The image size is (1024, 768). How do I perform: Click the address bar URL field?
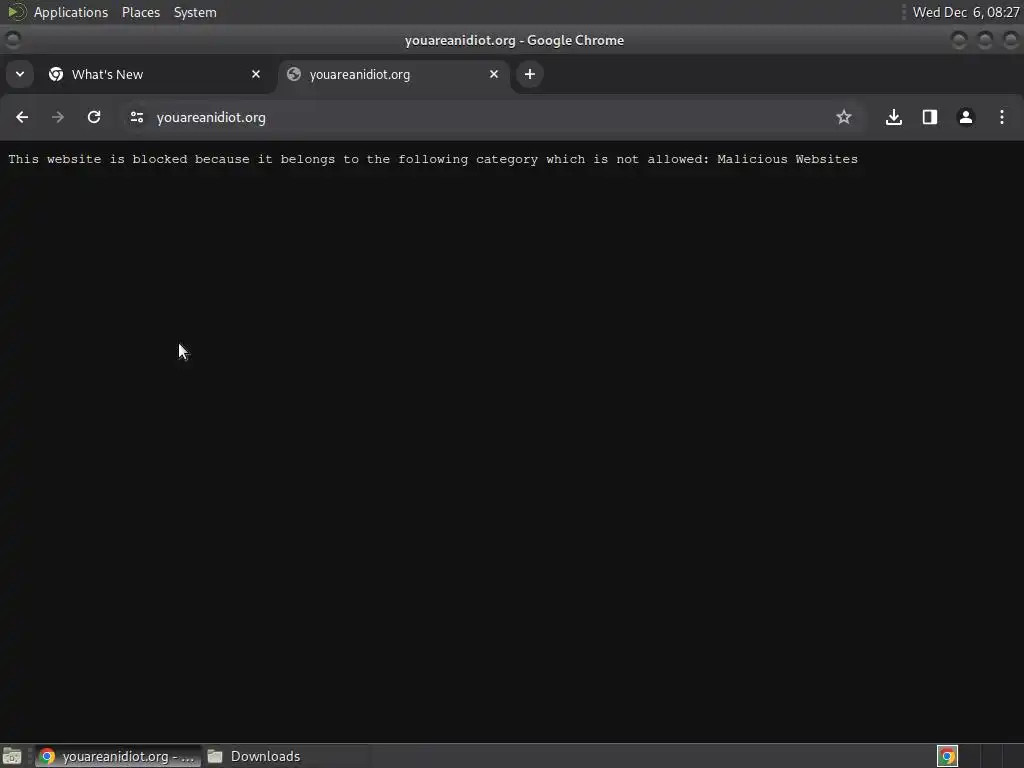click(x=491, y=118)
